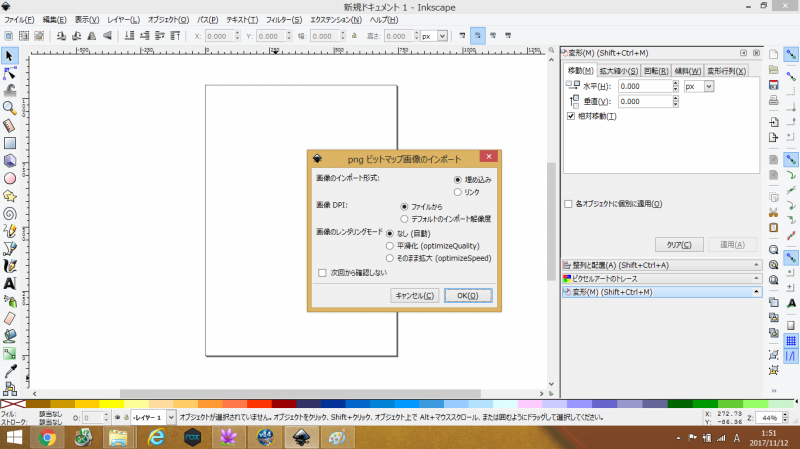800x449 pixels.
Task: Pick the yellow palette swatch
Action: 112,404
